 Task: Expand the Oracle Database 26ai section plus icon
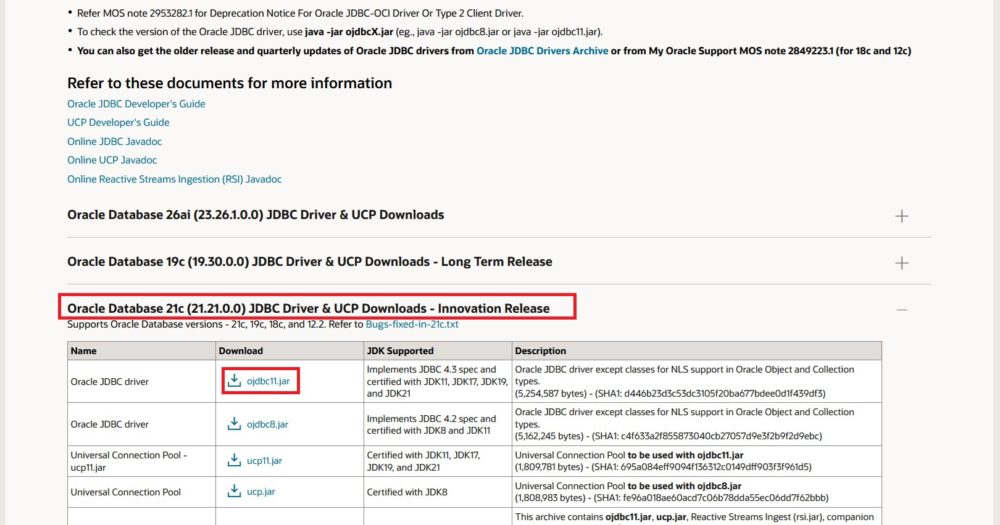(x=902, y=215)
